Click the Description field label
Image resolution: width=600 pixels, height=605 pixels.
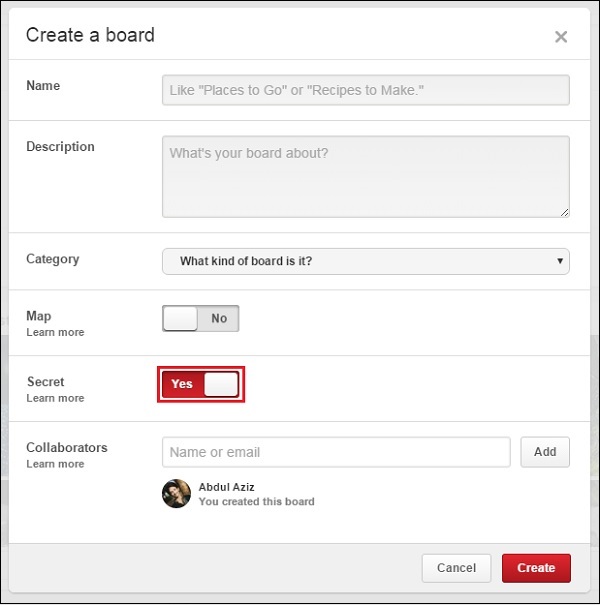coord(60,147)
